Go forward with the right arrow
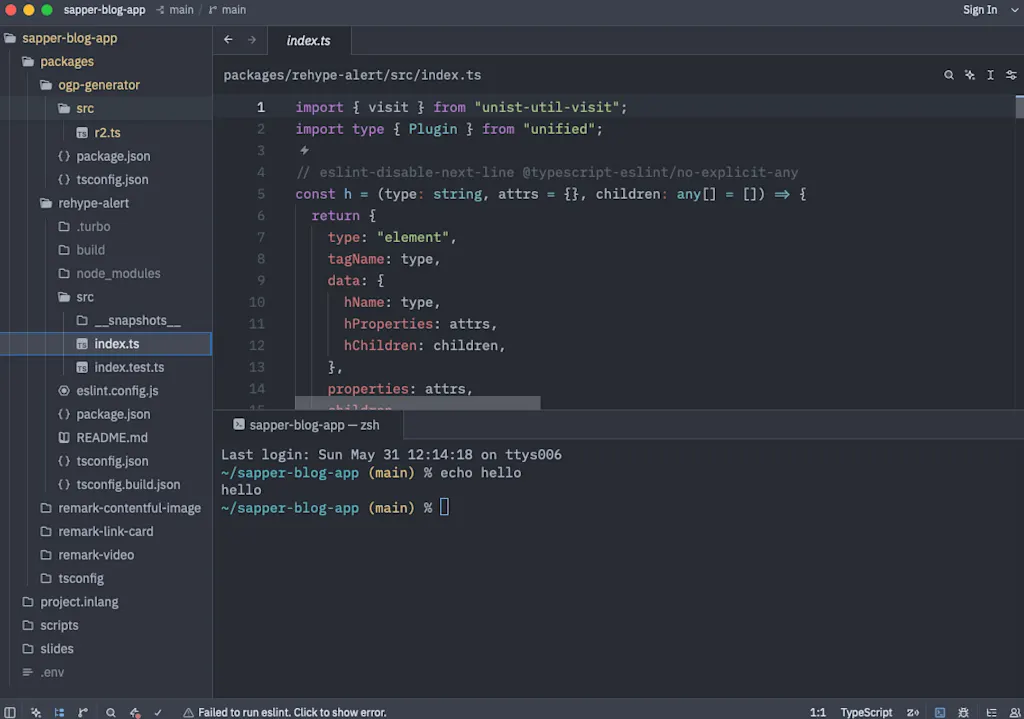The height and width of the screenshot is (719, 1024). point(252,39)
